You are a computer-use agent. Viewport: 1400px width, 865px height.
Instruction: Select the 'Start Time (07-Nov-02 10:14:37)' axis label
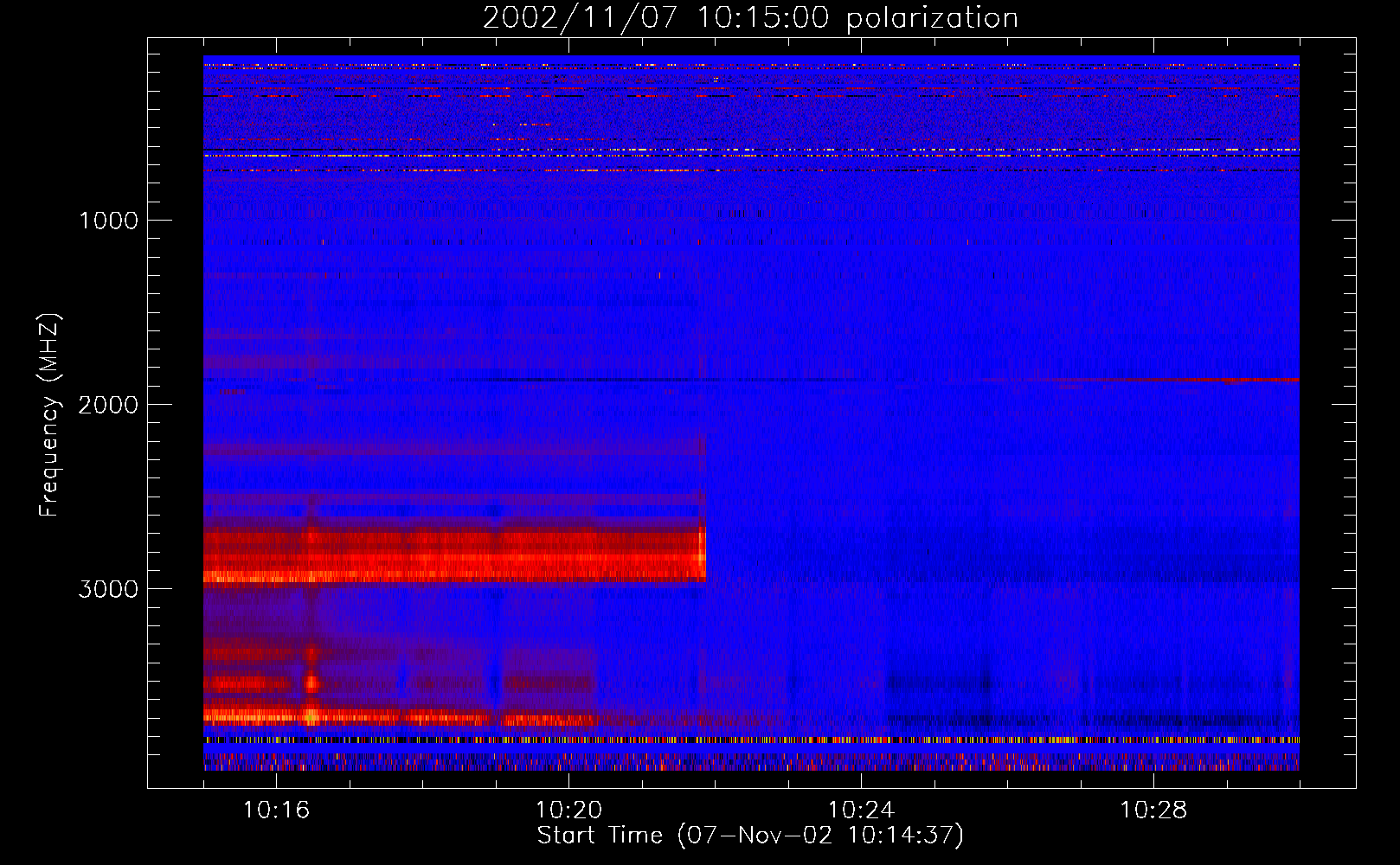(x=750, y=836)
